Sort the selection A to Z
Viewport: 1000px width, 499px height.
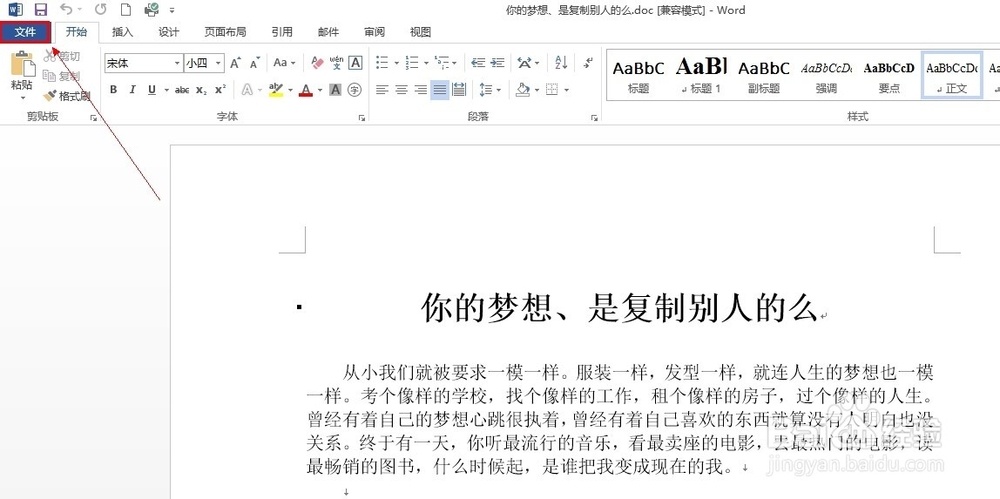[x=561, y=63]
